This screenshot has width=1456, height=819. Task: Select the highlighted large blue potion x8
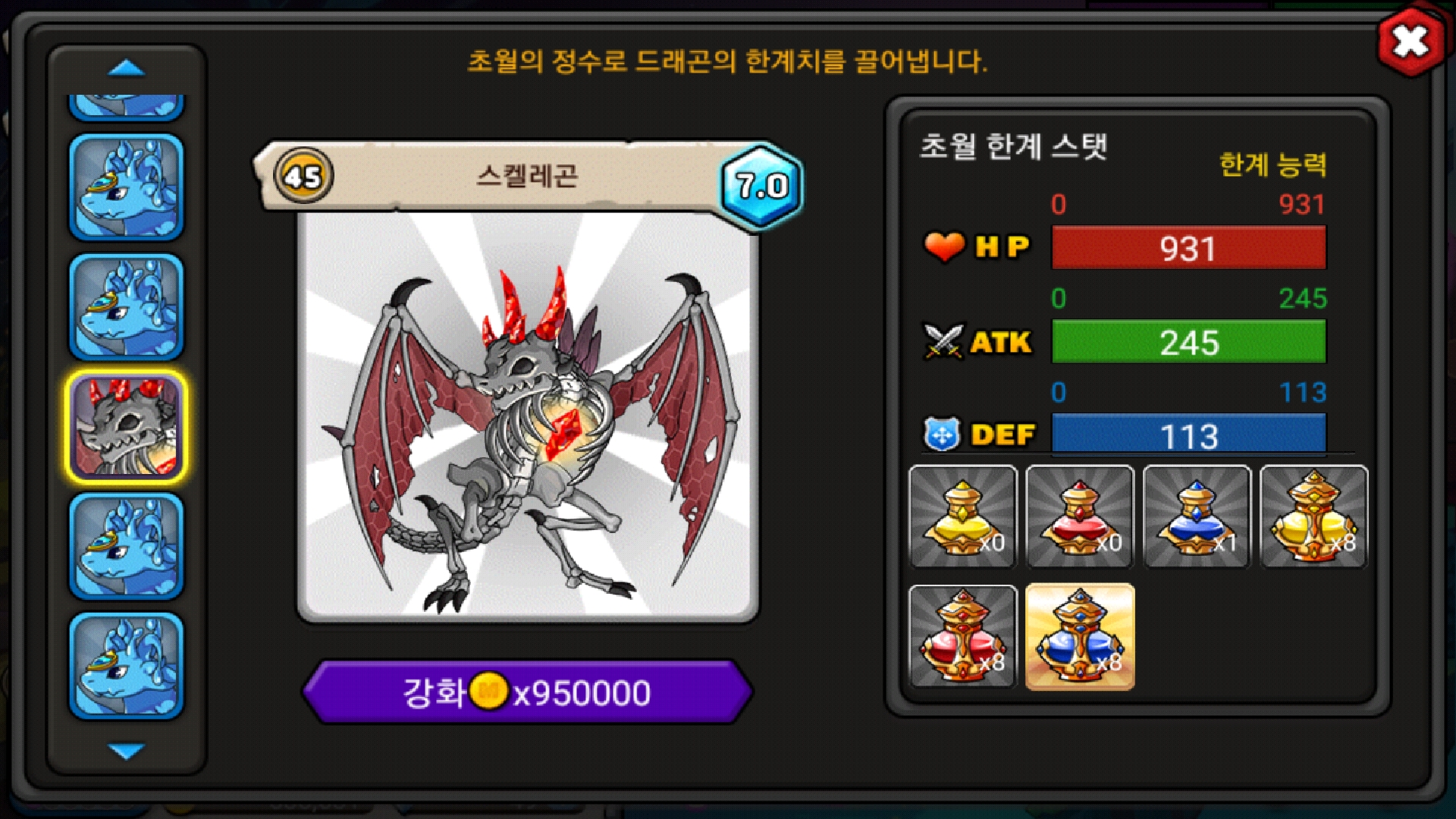click(x=1080, y=636)
